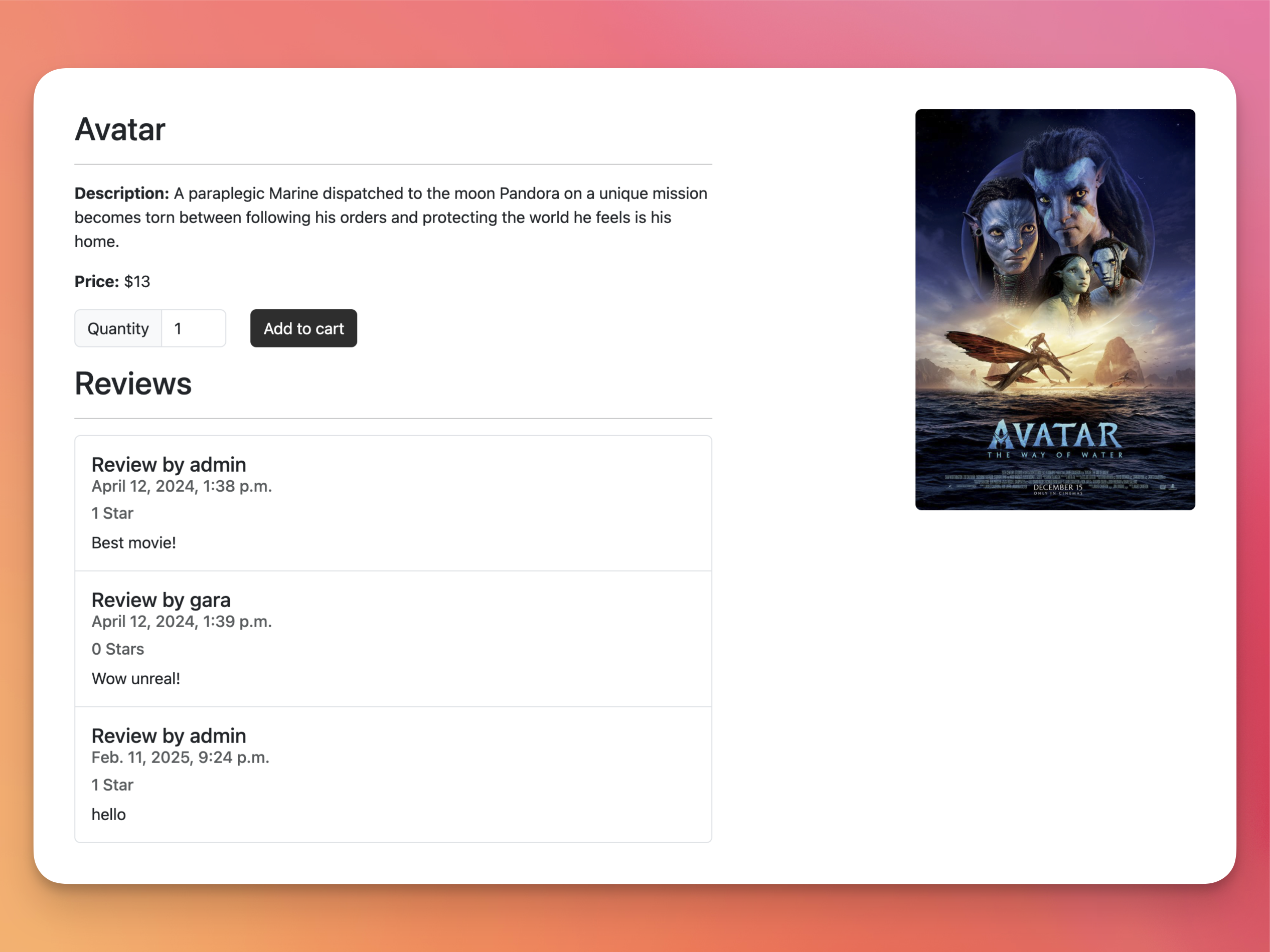Click the Quantity label box
This screenshot has height=952, width=1270.
pyautogui.click(x=118, y=328)
